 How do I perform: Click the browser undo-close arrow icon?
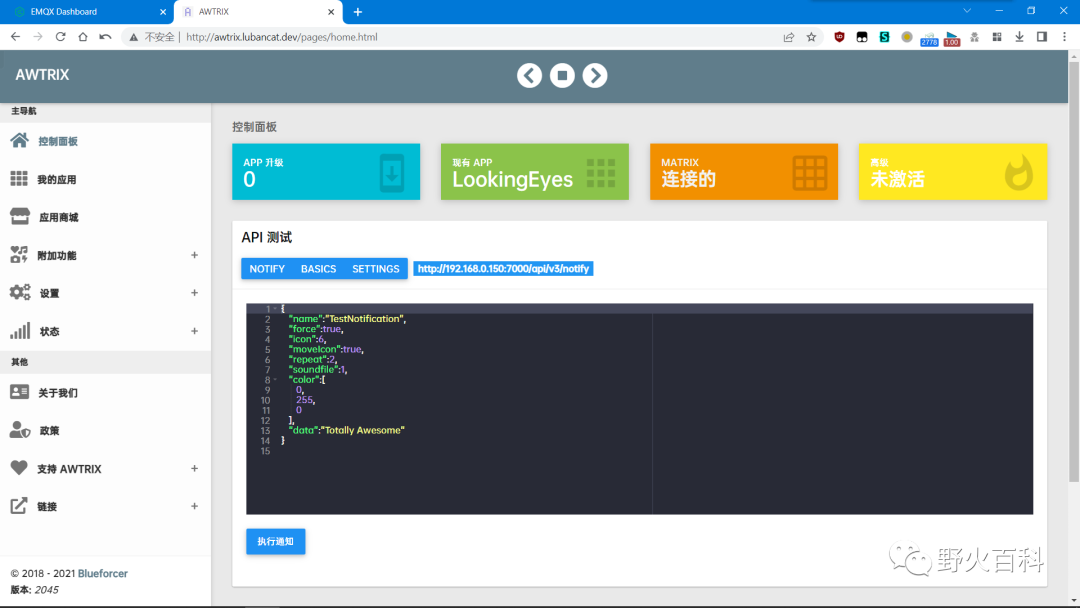[x=105, y=36]
